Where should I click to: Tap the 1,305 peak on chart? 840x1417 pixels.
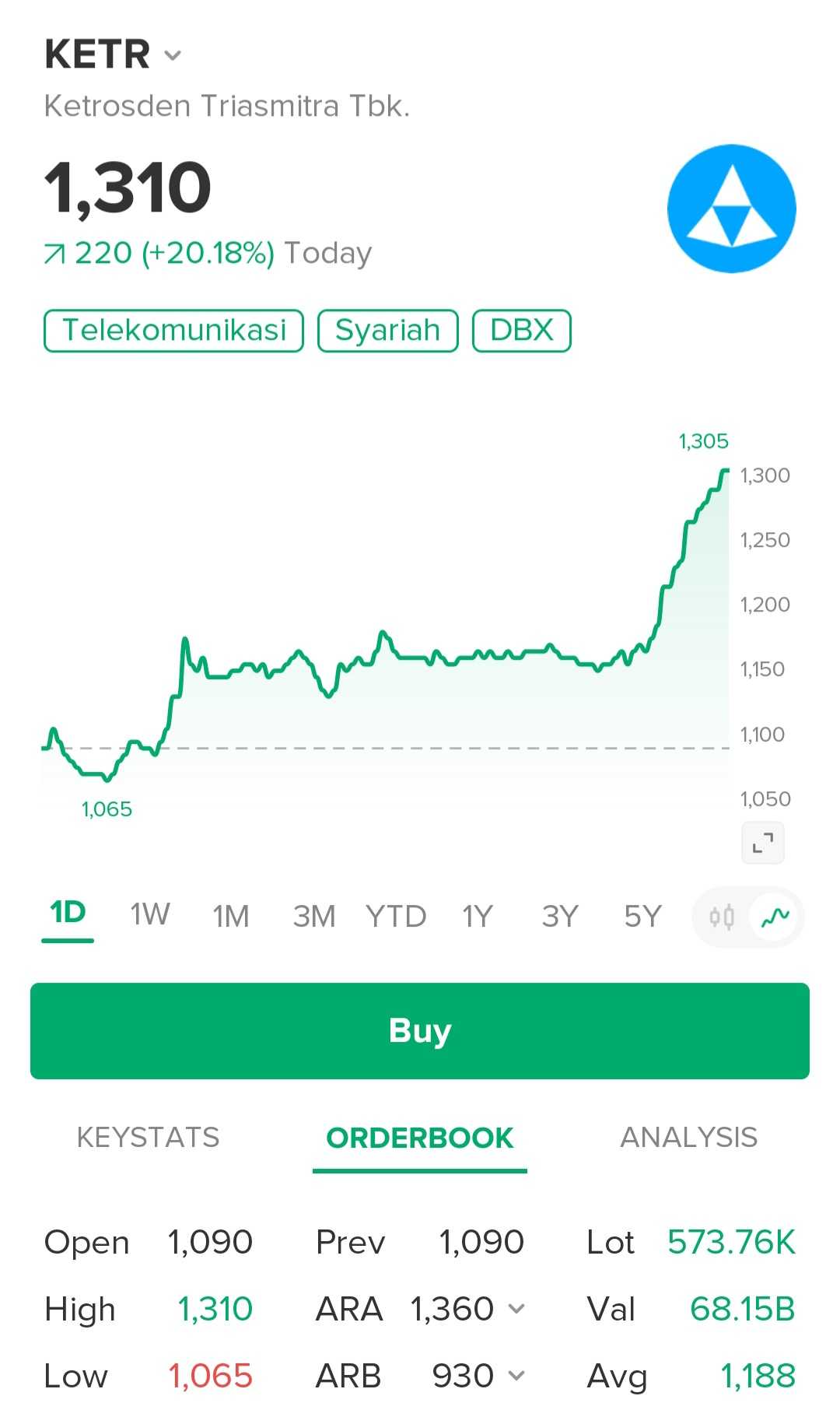(x=726, y=470)
